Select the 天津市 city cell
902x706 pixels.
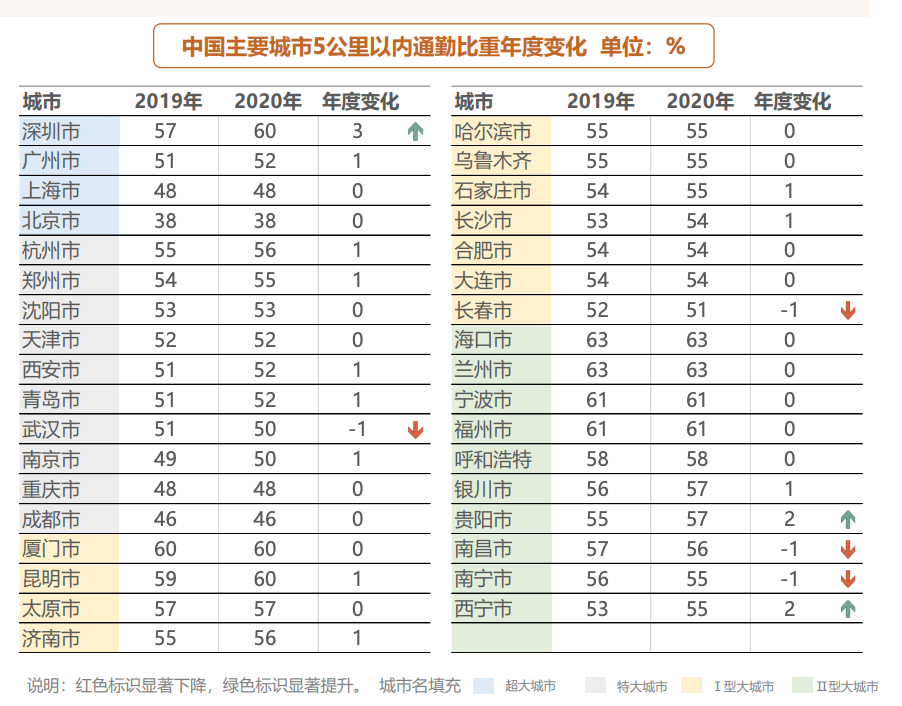coord(69,340)
